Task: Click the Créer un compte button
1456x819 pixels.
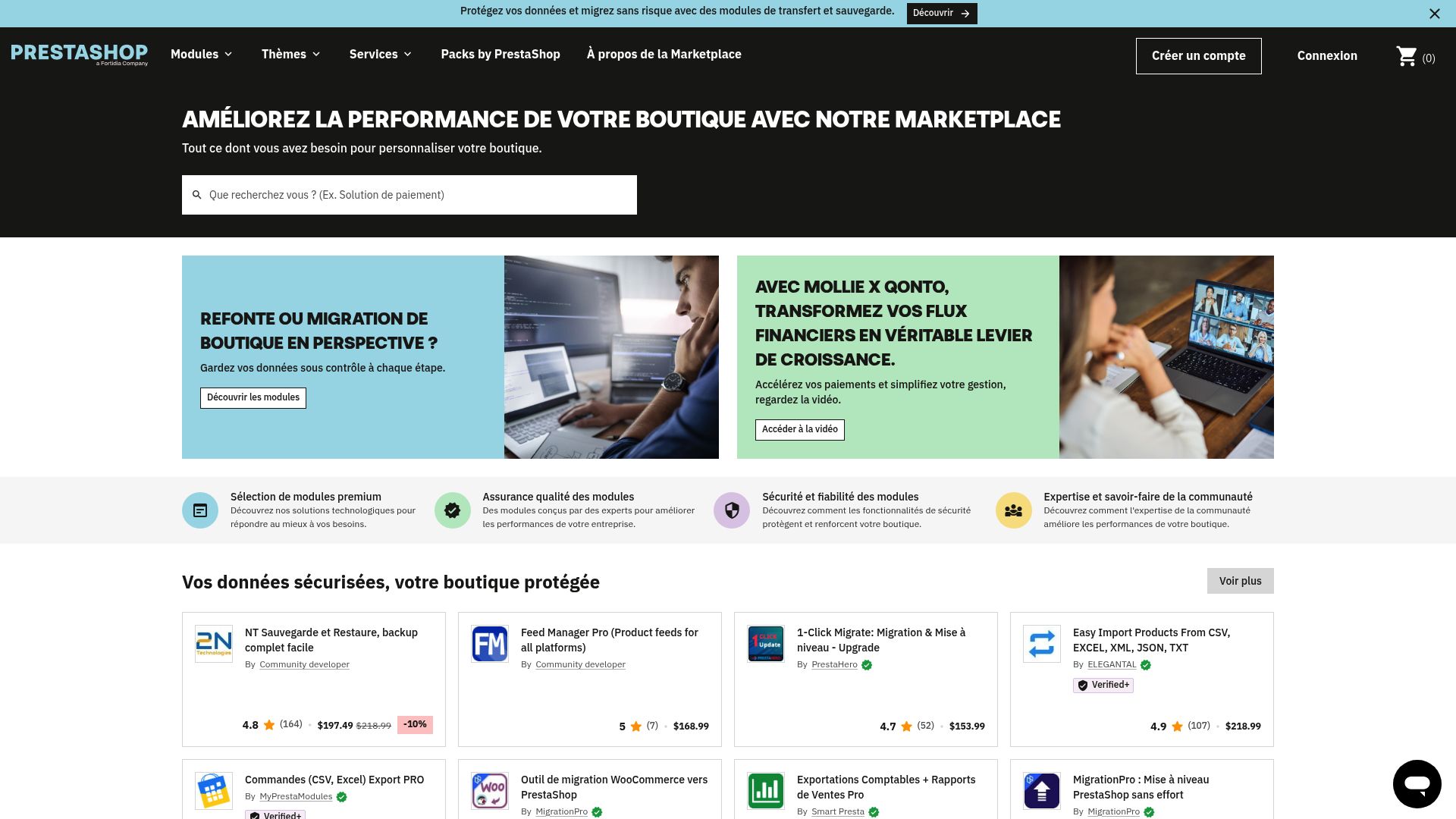Action: click(1198, 56)
